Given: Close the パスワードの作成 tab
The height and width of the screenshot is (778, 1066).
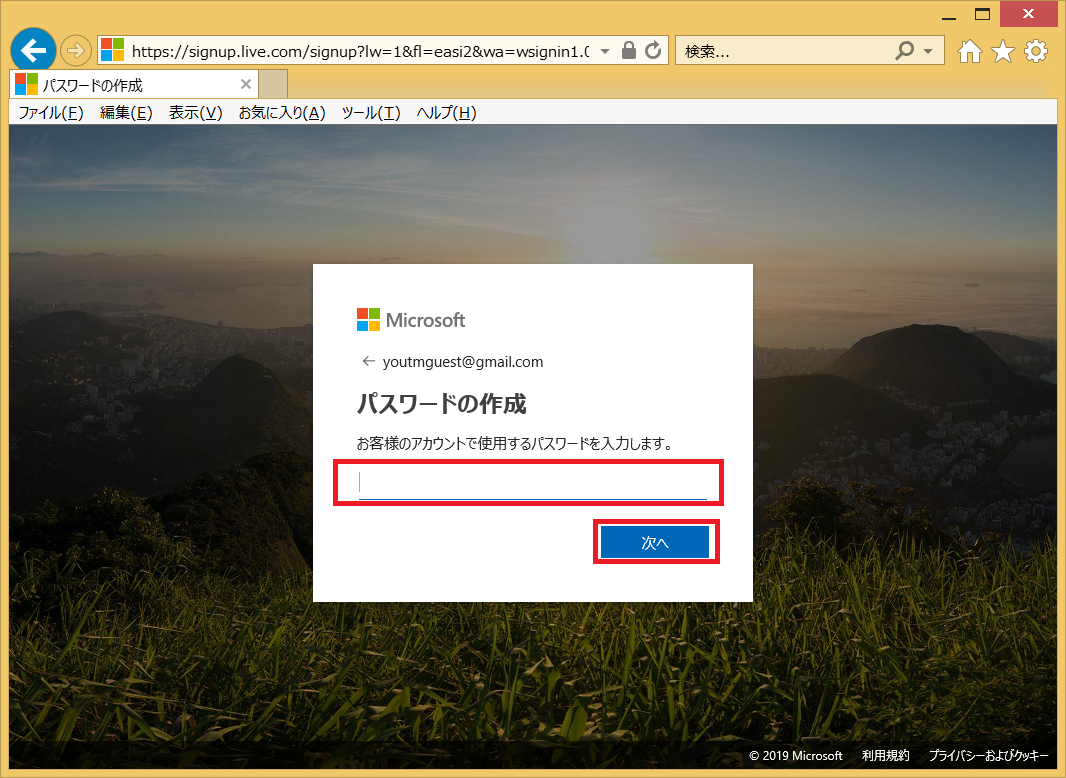Looking at the screenshot, I should 246,84.
